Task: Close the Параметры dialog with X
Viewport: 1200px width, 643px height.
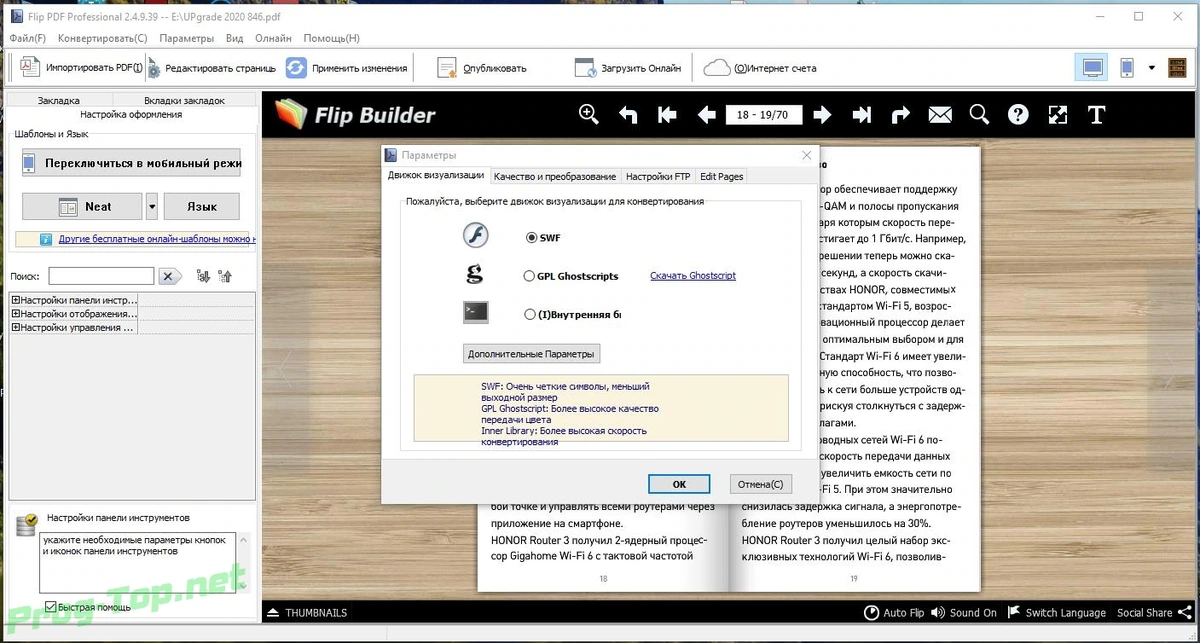Action: tap(806, 155)
